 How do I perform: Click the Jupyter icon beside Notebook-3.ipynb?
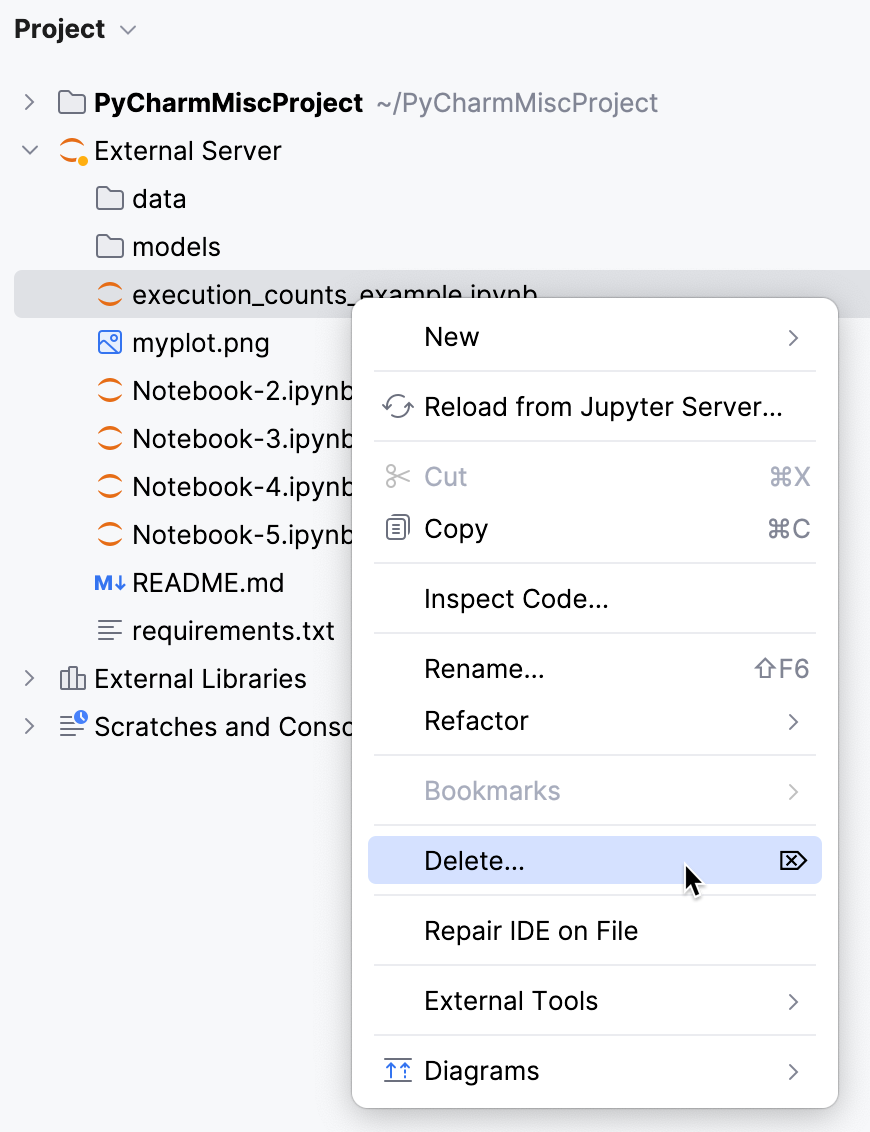click(x=110, y=438)
